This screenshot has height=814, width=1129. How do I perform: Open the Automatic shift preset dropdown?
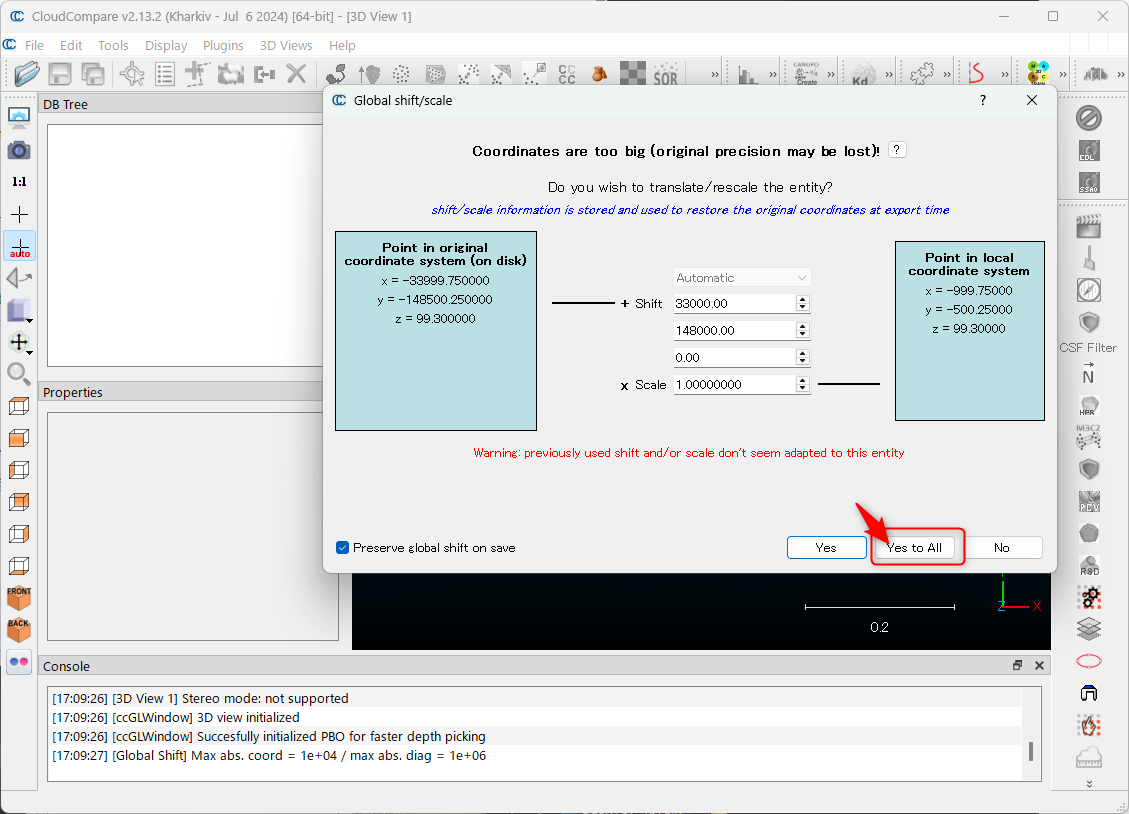tap(741, 278)
